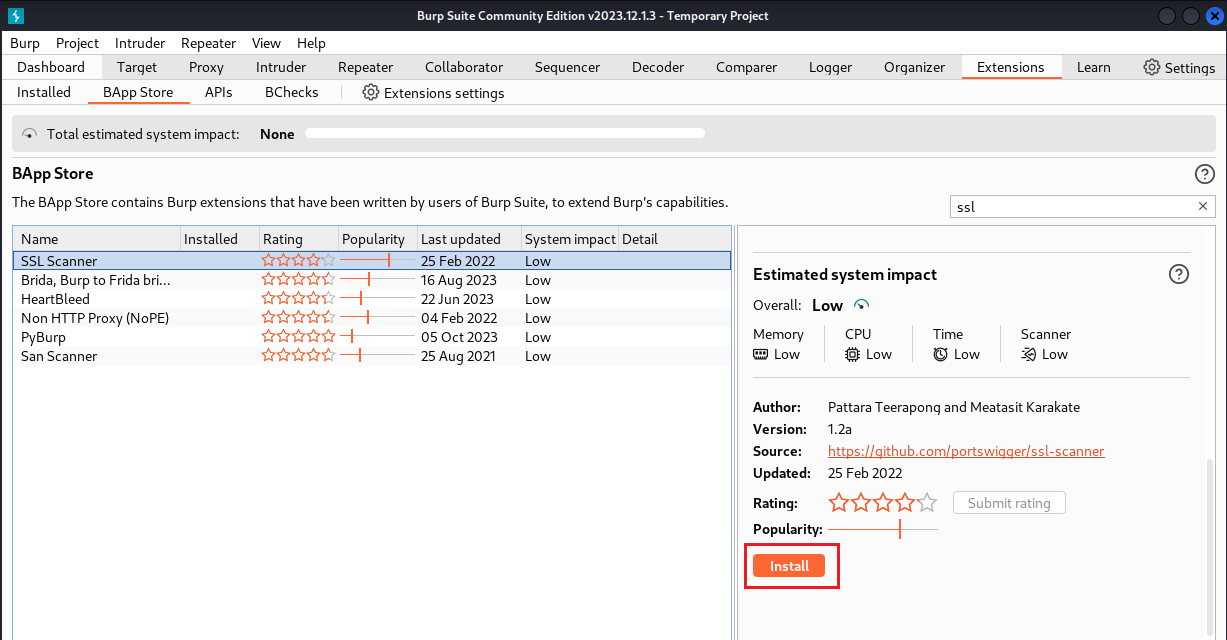
Task: Click the Extensions settings gear icon
Action: click(x=371, y=92)
